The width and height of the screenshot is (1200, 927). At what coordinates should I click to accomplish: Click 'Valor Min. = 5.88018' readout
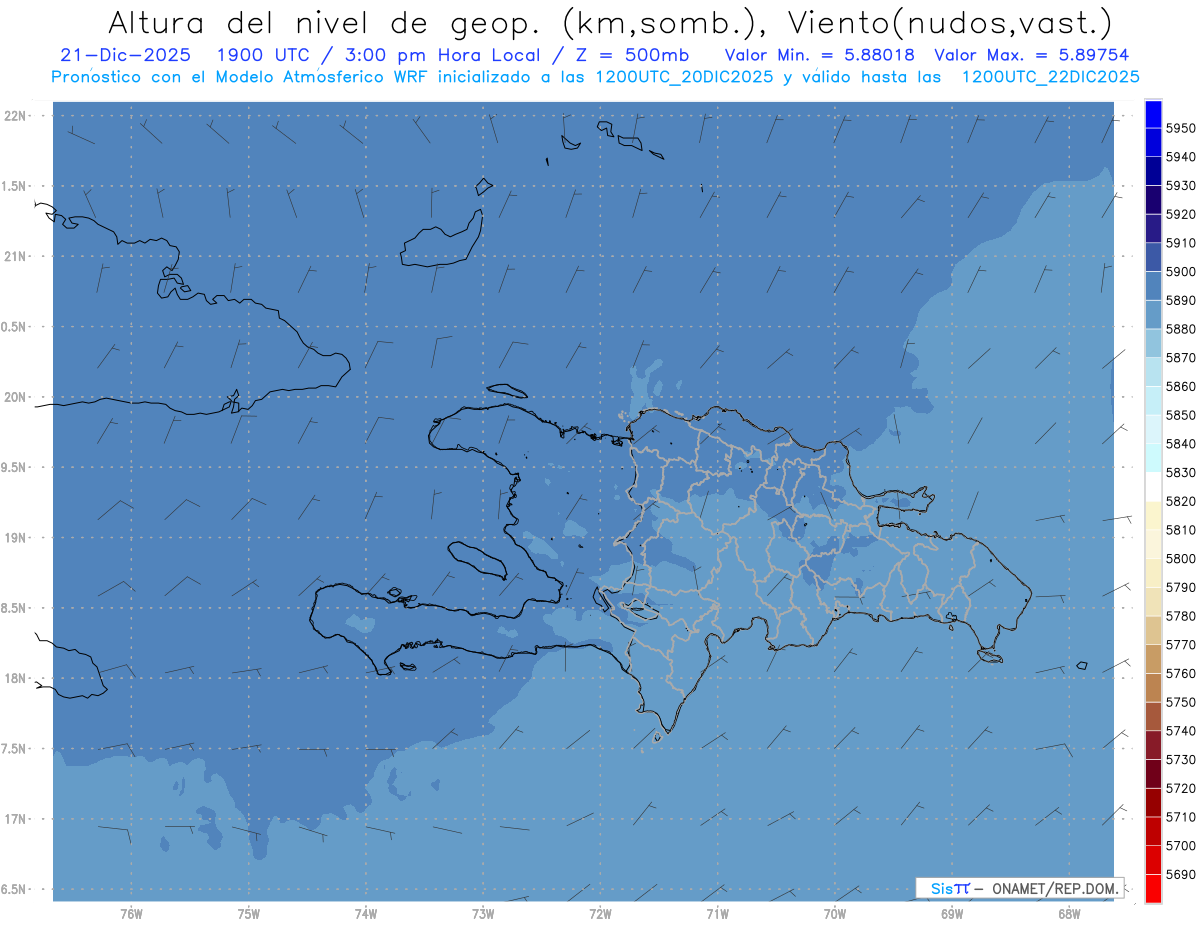pyautogui.click(x=820, y=55)
